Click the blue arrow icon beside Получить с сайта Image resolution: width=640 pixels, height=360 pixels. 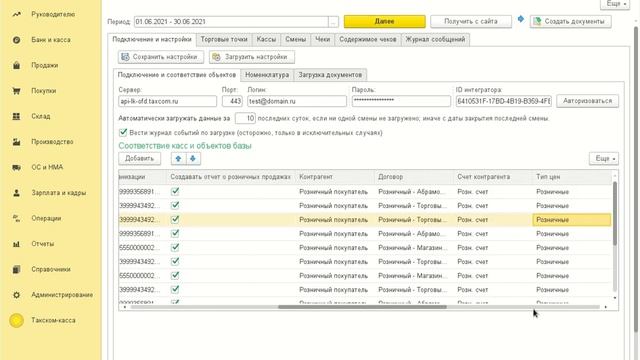coord(521,19)
